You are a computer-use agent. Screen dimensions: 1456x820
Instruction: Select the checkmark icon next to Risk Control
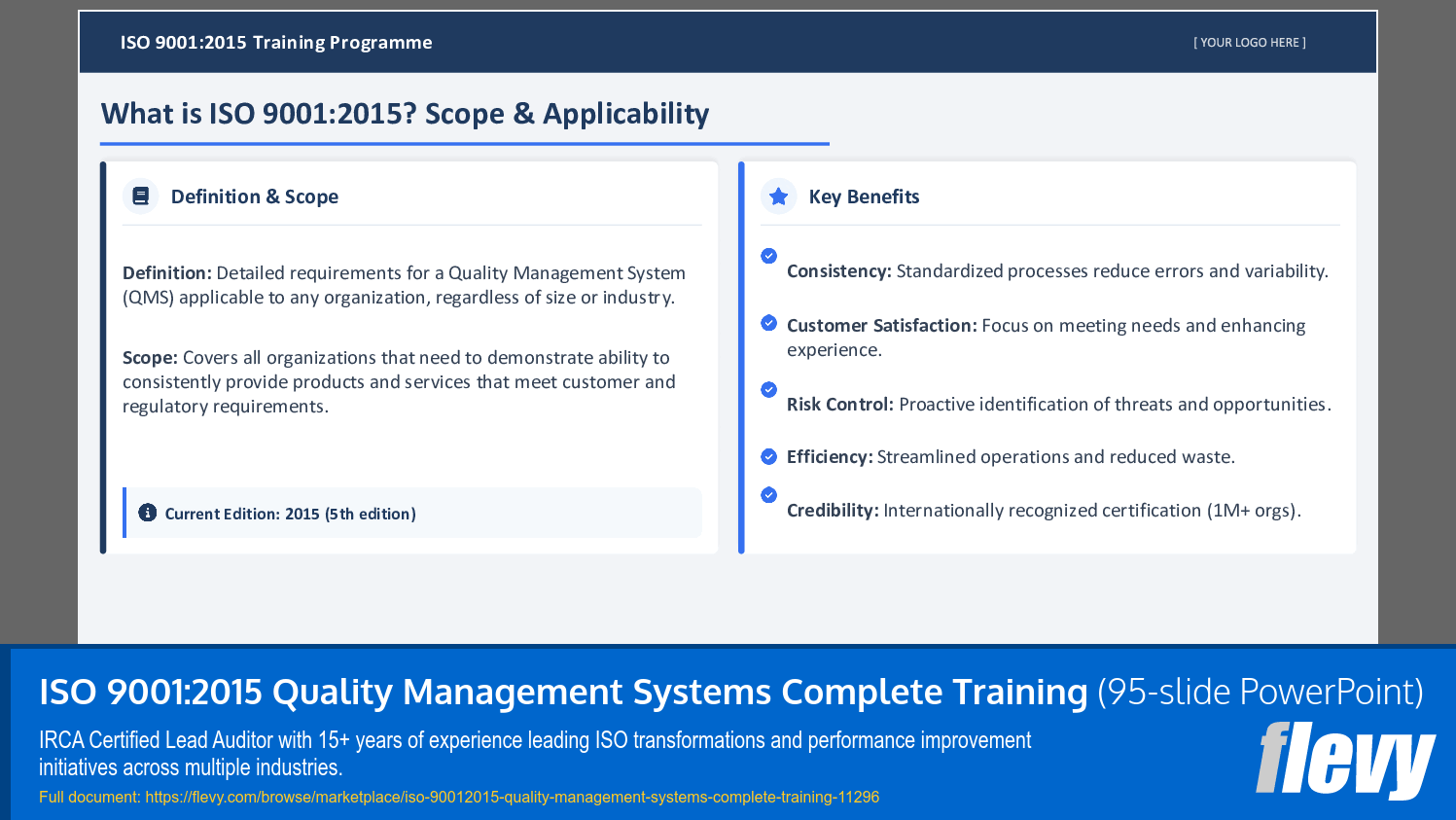(x=768, y=389)
